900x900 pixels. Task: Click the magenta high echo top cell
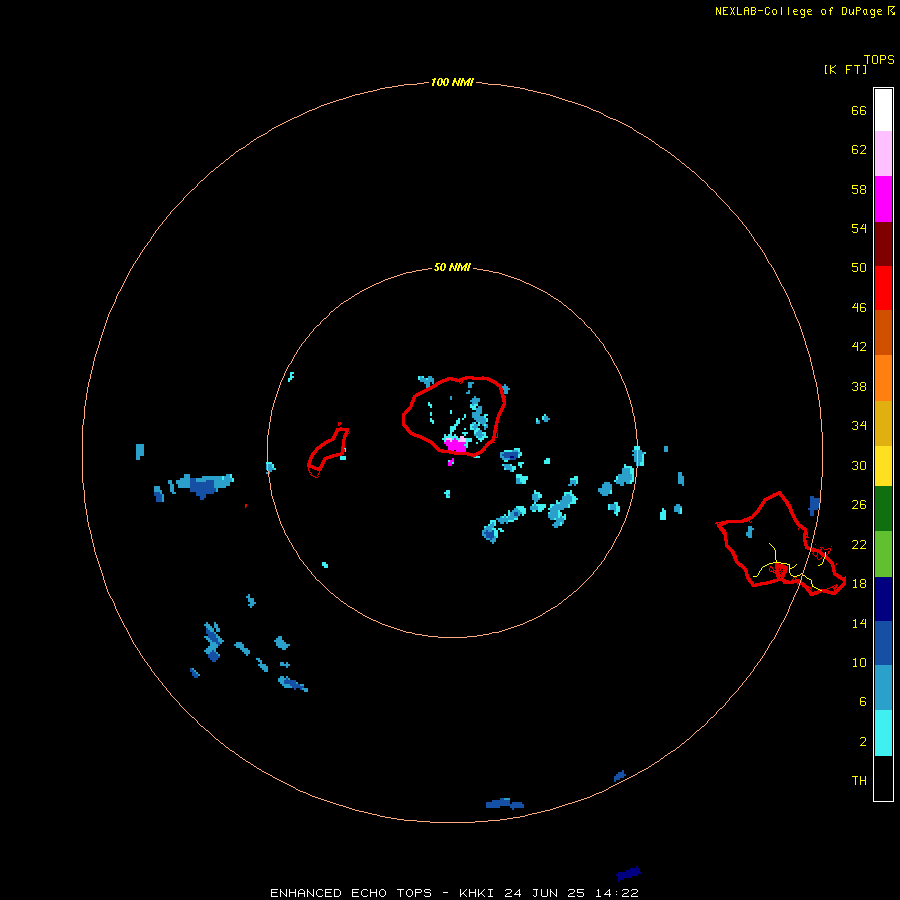[x=457, y=445]
